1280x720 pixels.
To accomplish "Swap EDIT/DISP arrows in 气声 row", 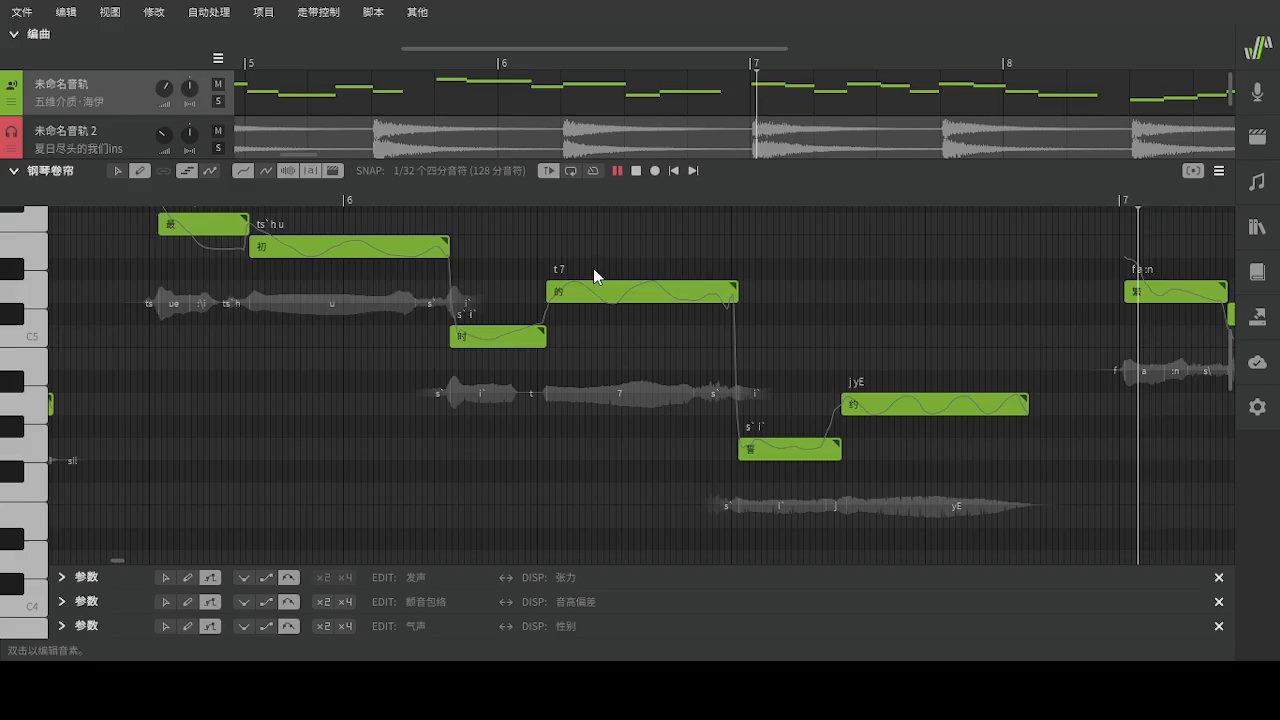I will 506,626.
